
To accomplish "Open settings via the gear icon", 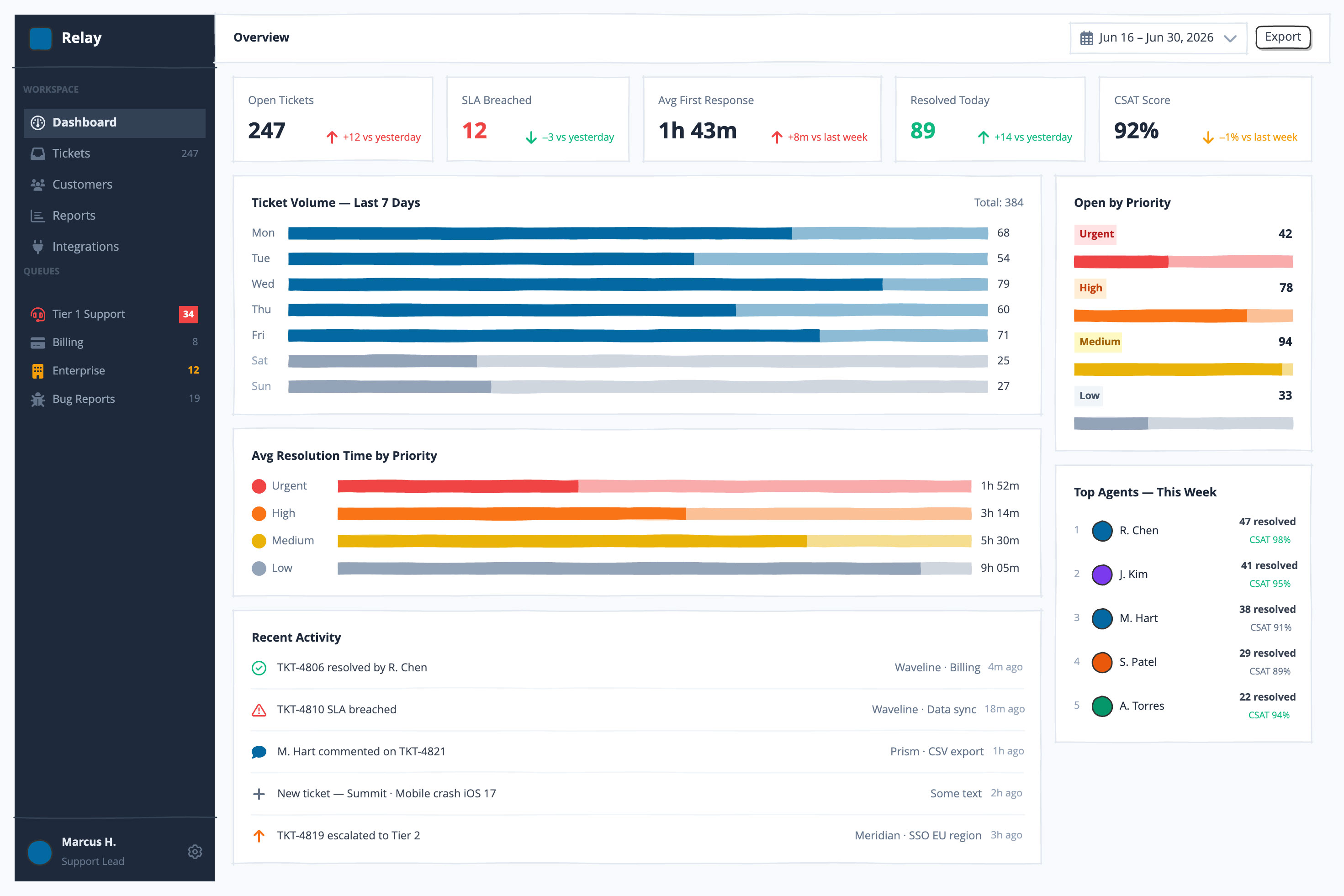I will click(195, 851).
